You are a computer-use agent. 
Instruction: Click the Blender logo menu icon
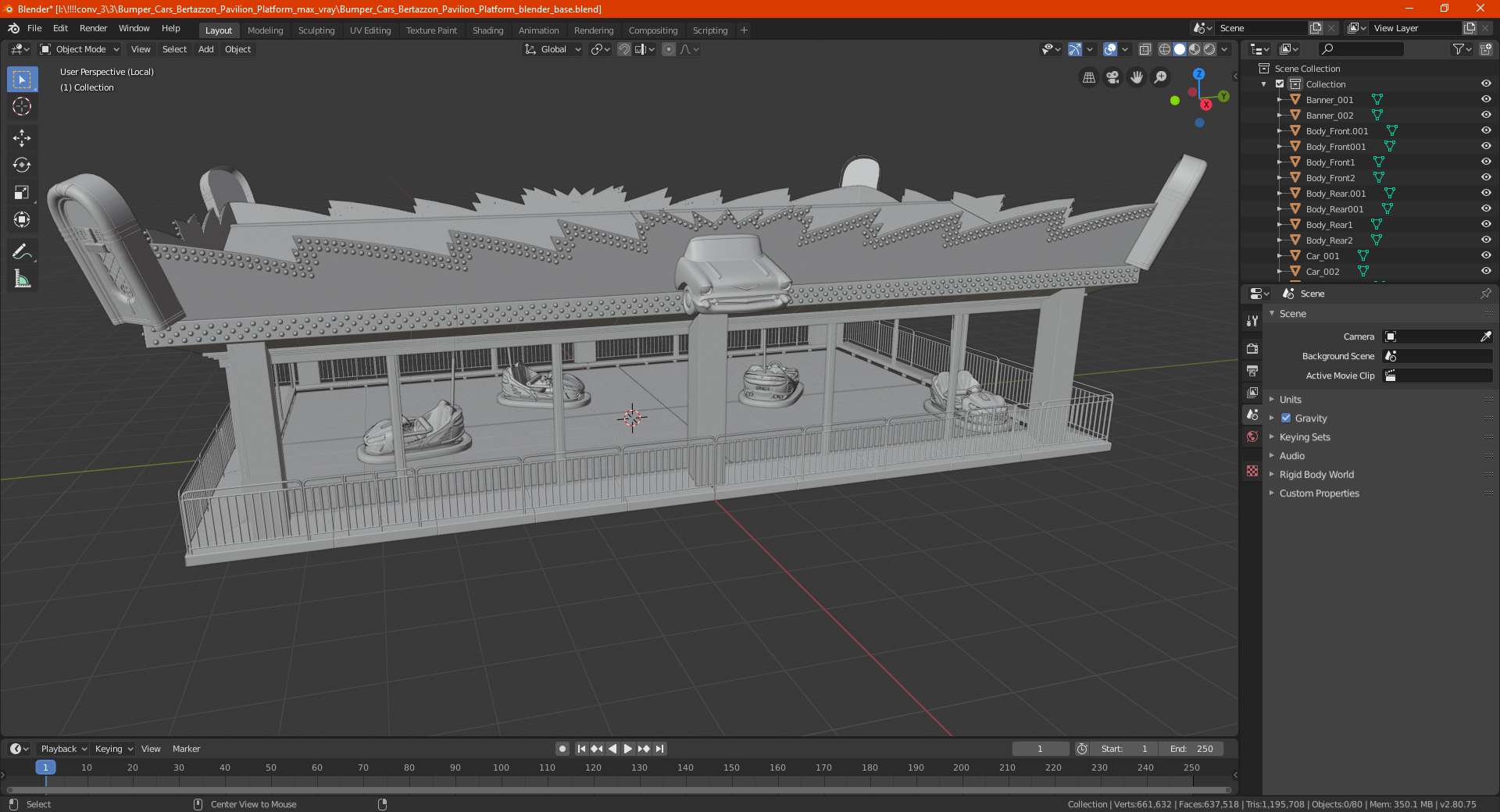[13, 28]
